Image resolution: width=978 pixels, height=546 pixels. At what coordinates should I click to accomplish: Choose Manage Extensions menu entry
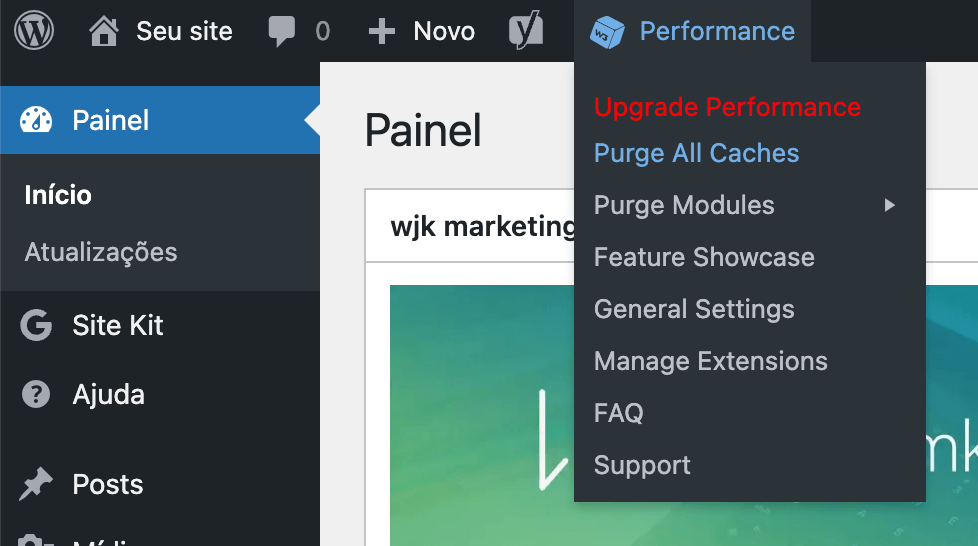pos(710,361)
